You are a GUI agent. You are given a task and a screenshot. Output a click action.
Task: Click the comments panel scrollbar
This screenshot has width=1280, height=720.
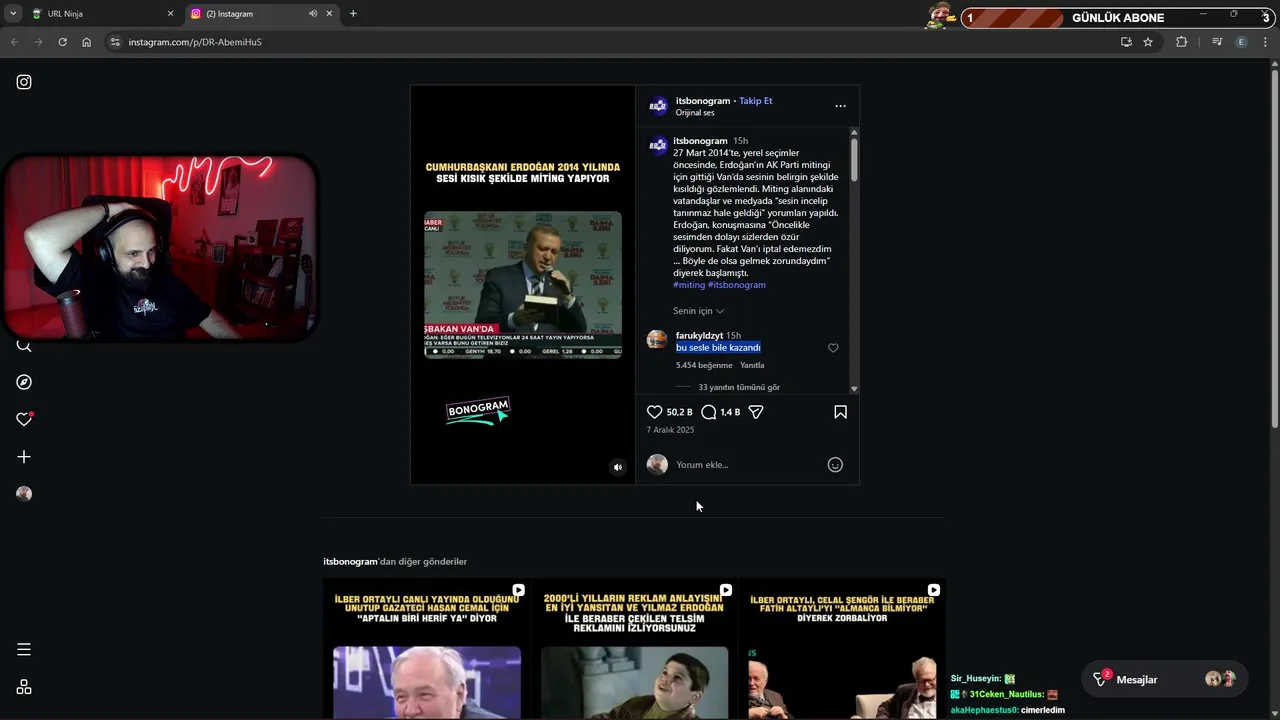854,160
